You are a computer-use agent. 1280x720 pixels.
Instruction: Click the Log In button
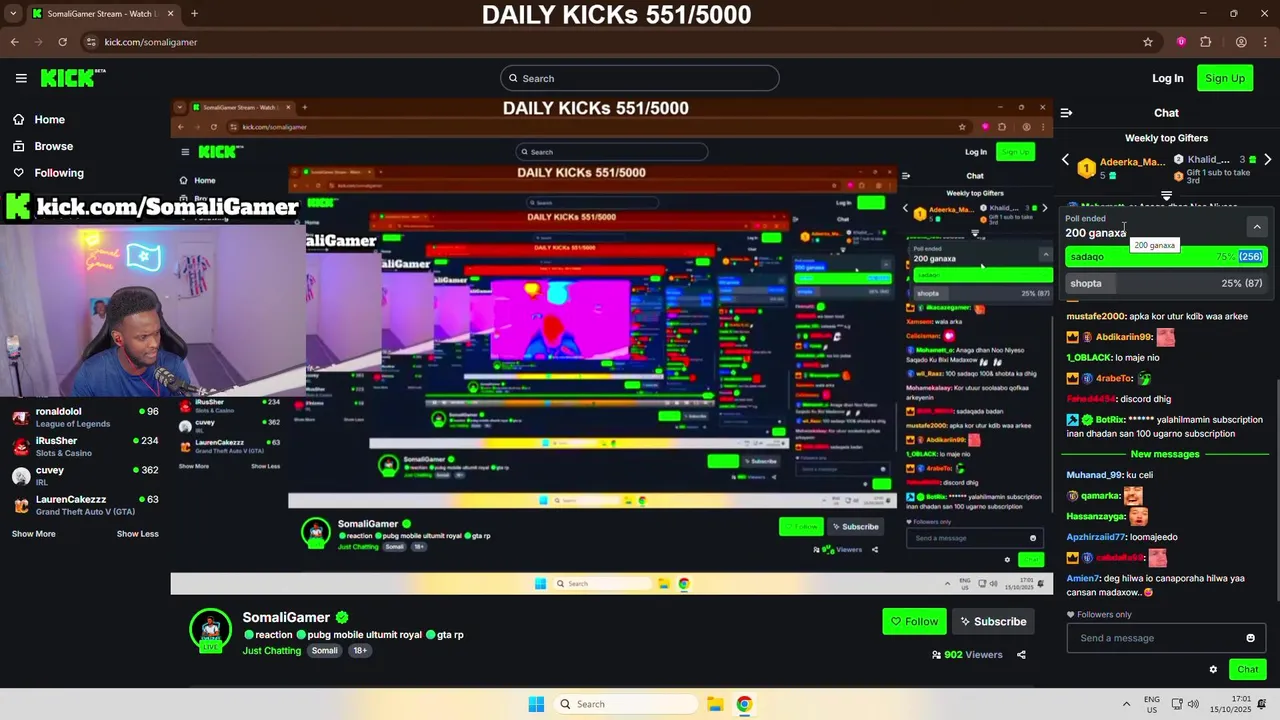(x=1167, y=78)
